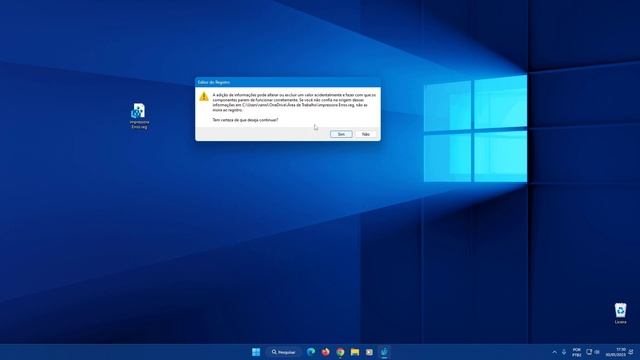Click Não to cancel the registry import
The width and height of the screenshot is (640, 360).
click(366, 134)
